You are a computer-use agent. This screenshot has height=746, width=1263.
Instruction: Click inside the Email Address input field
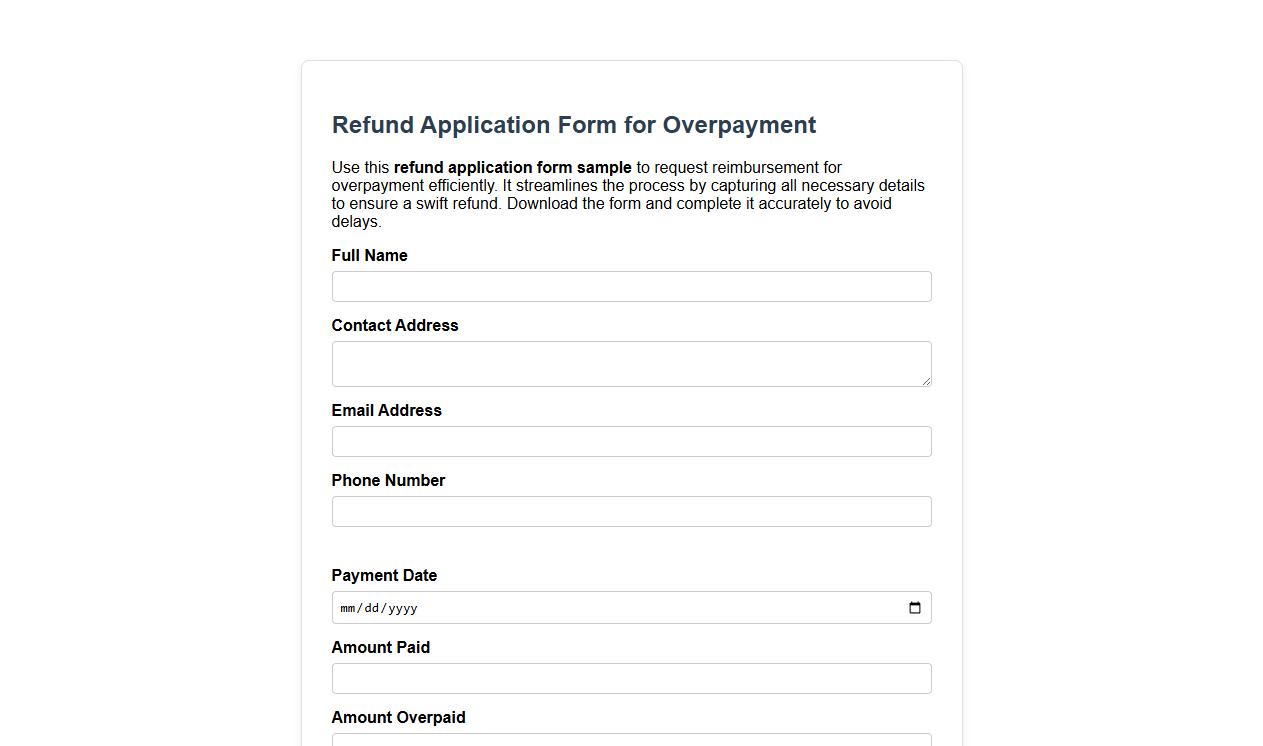pyautogui.click(x=631, y=441)
